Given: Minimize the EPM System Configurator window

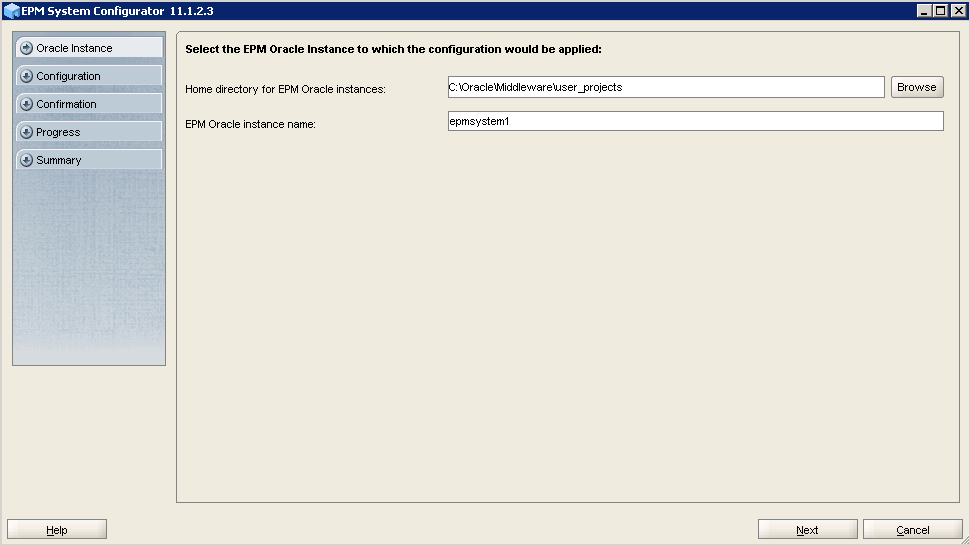Looking at the screenshot, I should click(x=924, y=11).
